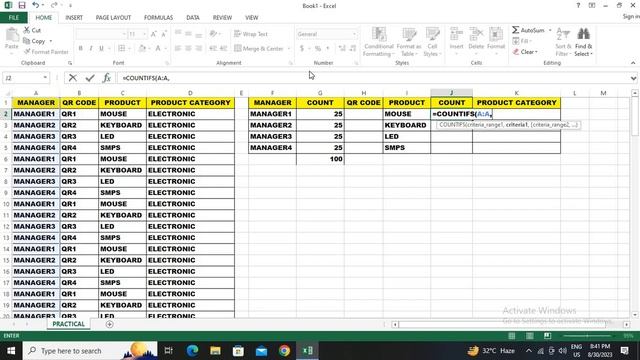The width and height of the screenshot is (640, 360).
Task: Open File Explorer from the taskbar
Action: 216,351
